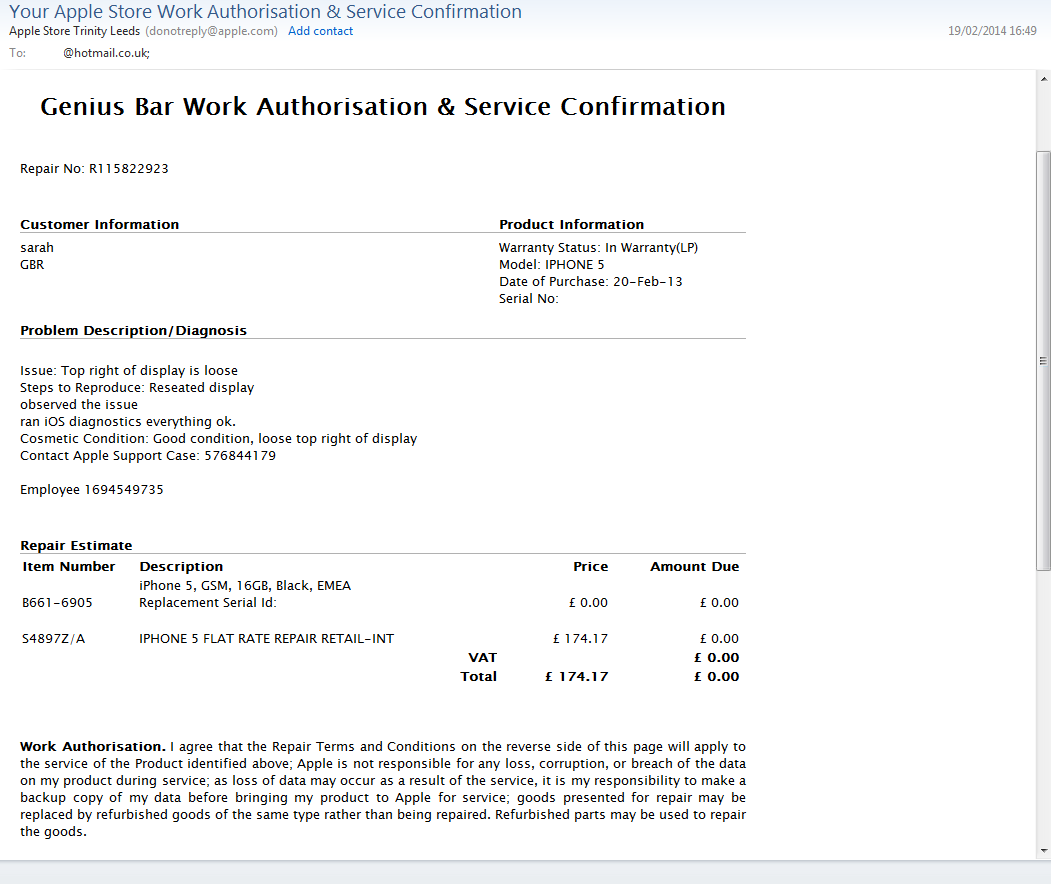This screenshot has width=1051, height=884.
Task: Click the 'Replacement Serial Id:' text
Action: click(208, 603)
